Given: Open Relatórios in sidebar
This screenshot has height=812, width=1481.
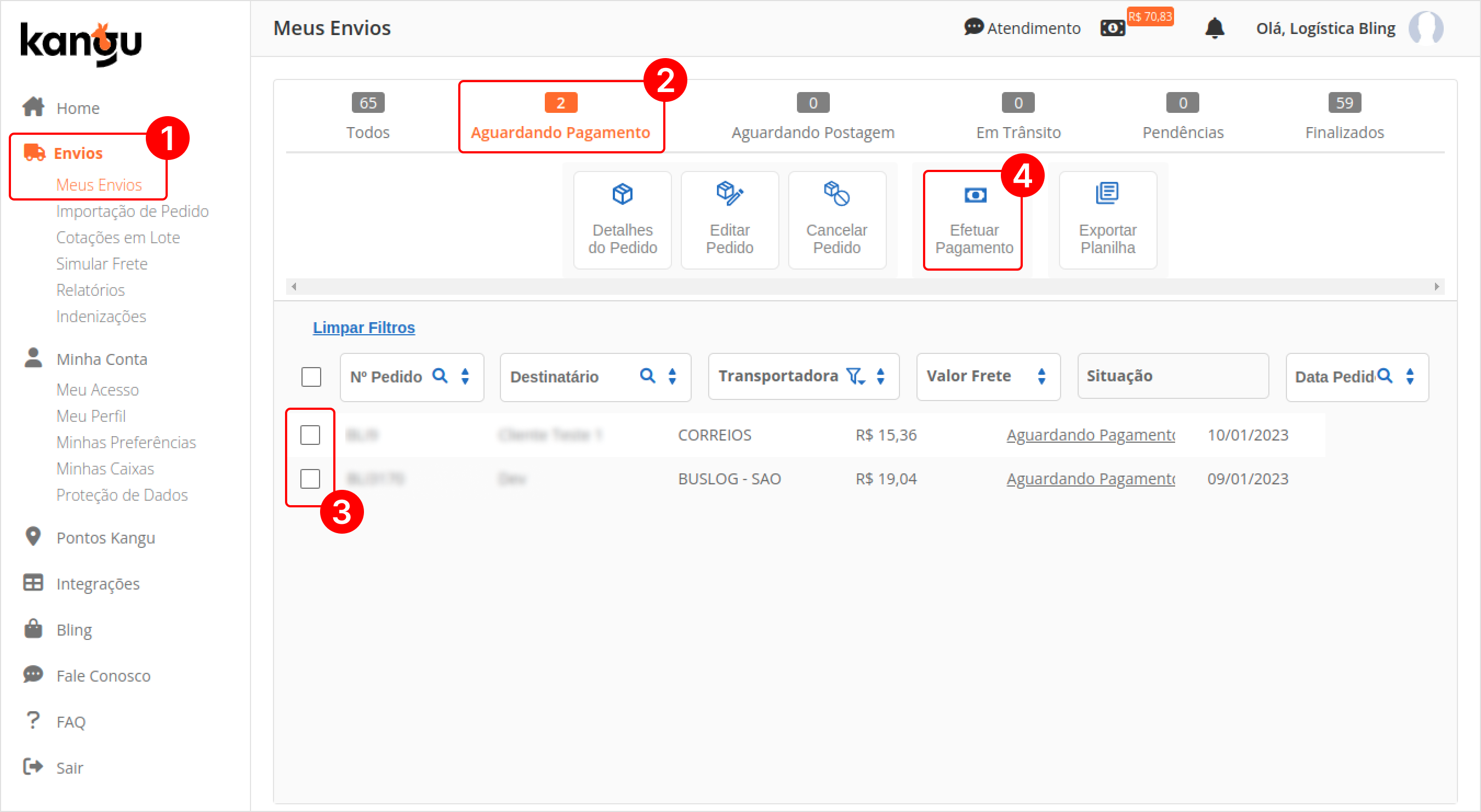Looking at the screenshot, I should (x=90, y=290).
